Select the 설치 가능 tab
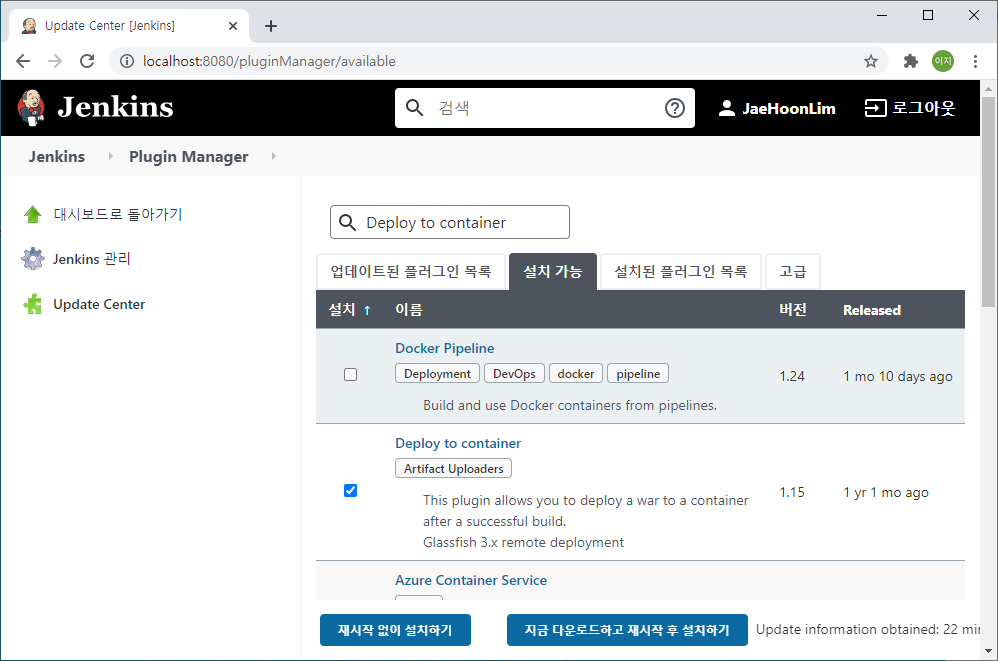Image resolution: width=998 pixels, height=661 pixels. click(x=552, y=272)
